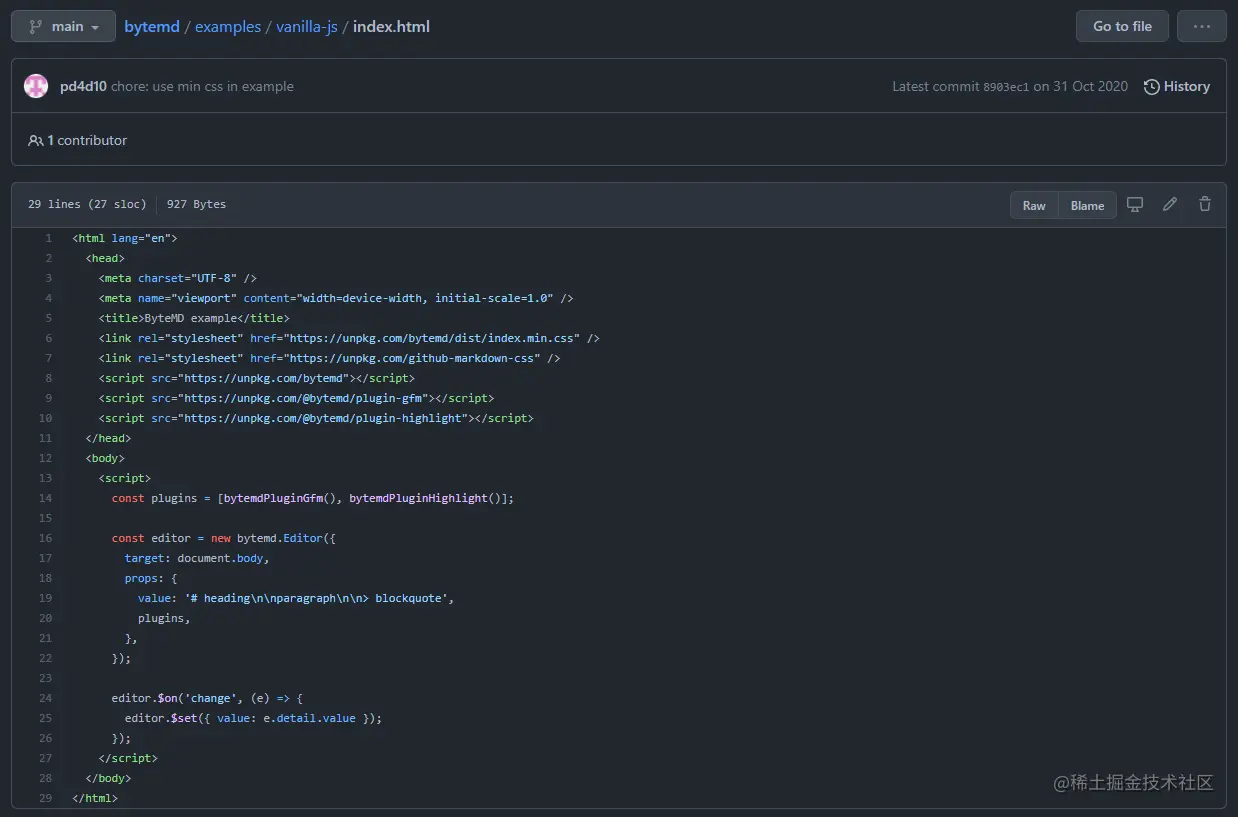Open file in GitHub Desktop icon
1238x817 pixels.
(x=1135, y=204)
